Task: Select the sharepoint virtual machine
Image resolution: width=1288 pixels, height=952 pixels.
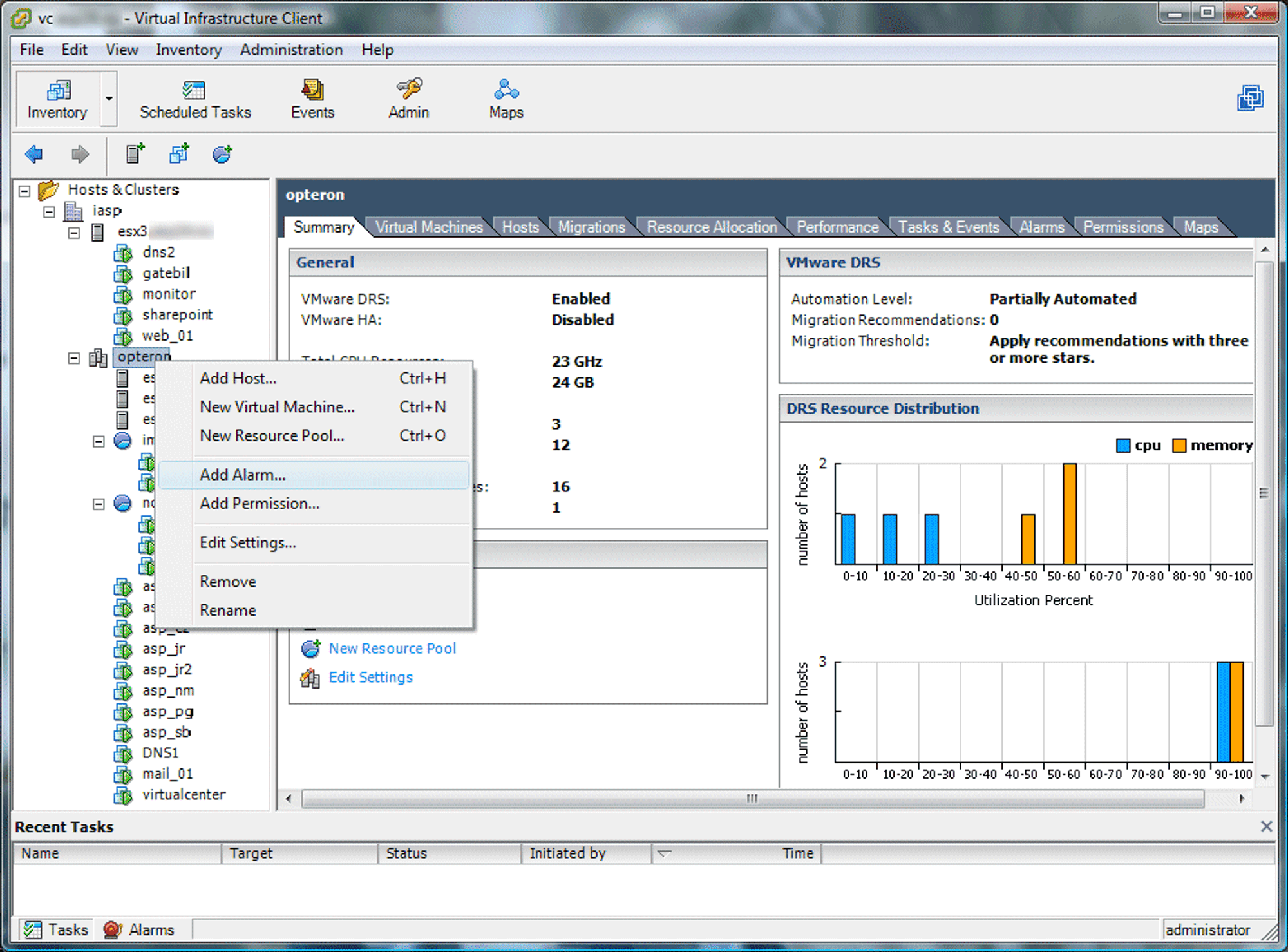Action: pos(177,315)
